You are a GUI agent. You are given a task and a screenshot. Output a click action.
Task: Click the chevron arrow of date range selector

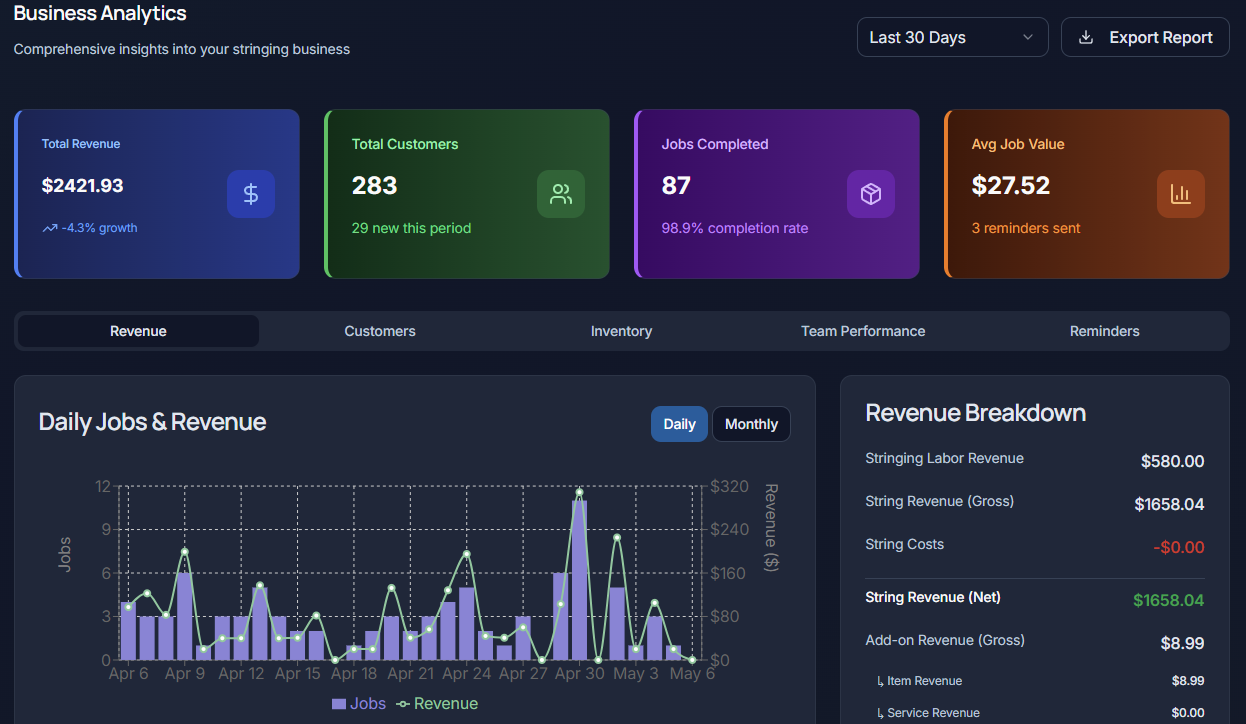1028,37
